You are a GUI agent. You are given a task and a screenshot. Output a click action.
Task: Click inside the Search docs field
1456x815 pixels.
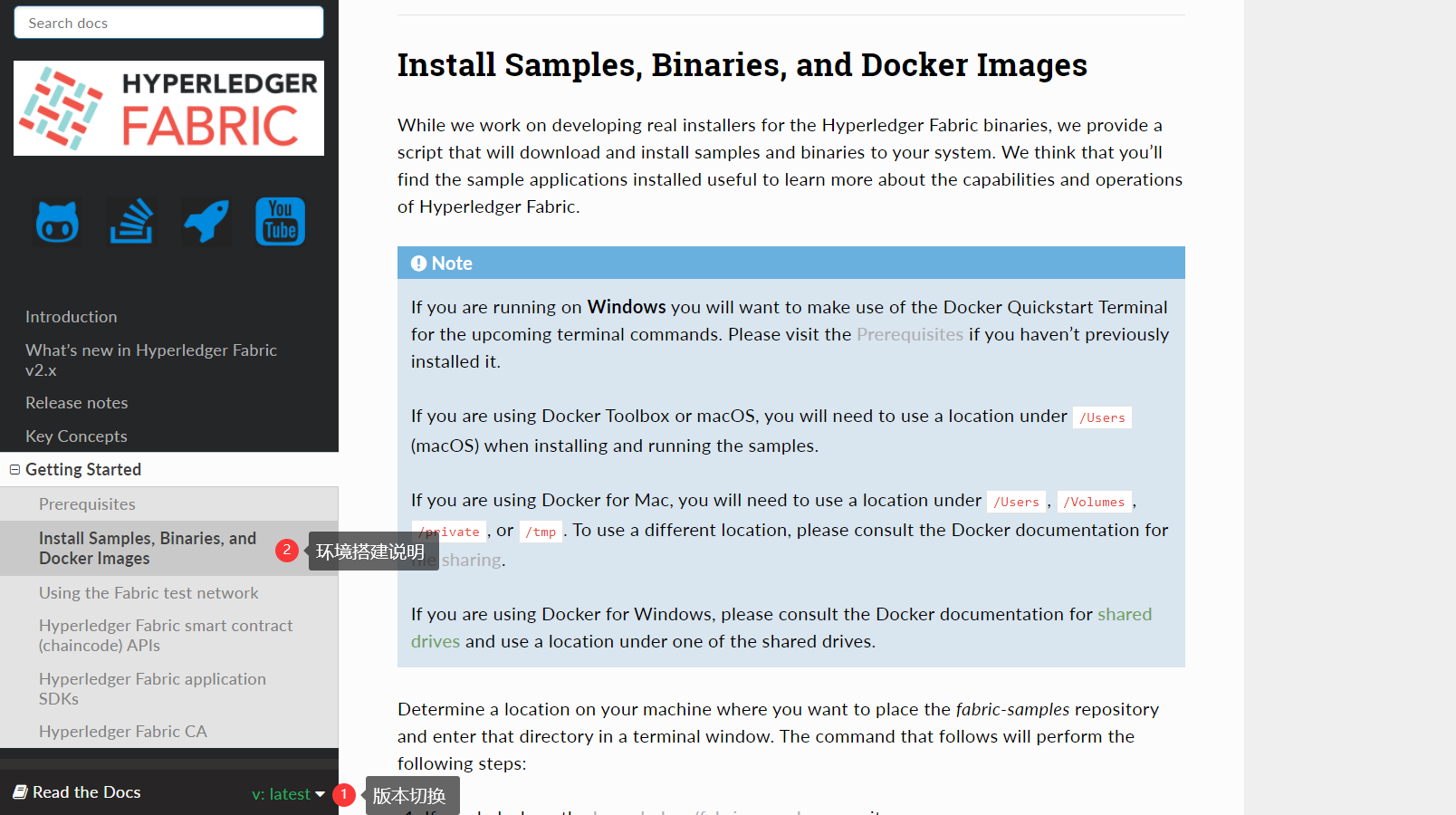coord(168,22)
